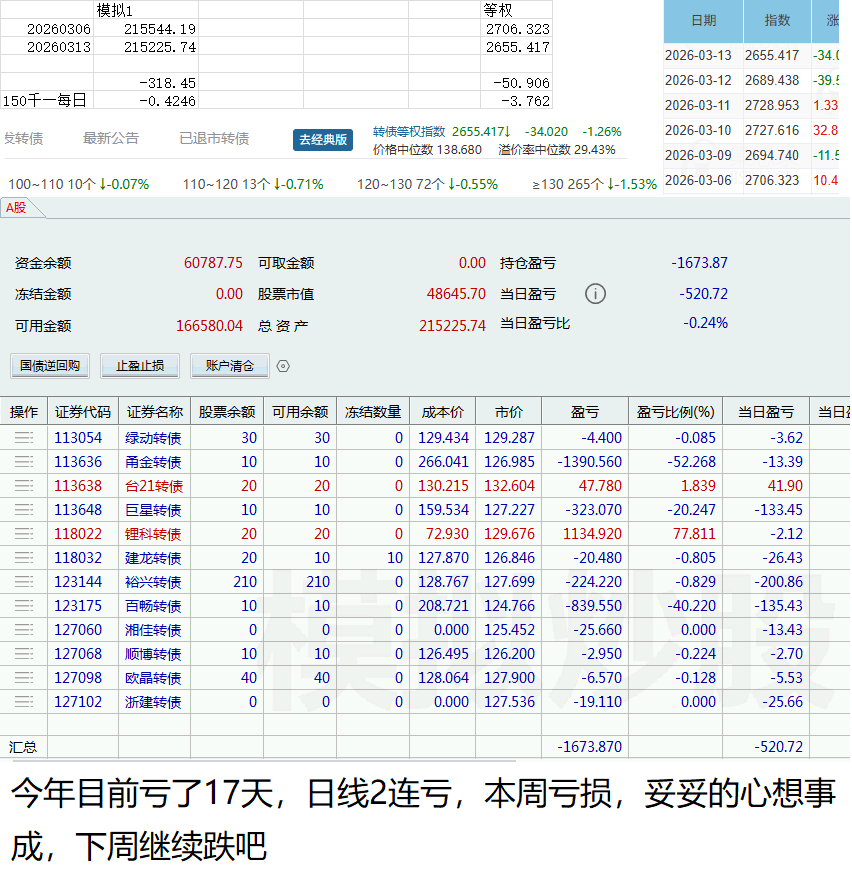This screenshot has height=874, width=852.
Task: Select spreadsheet cell 20260313
Action: 47,47
